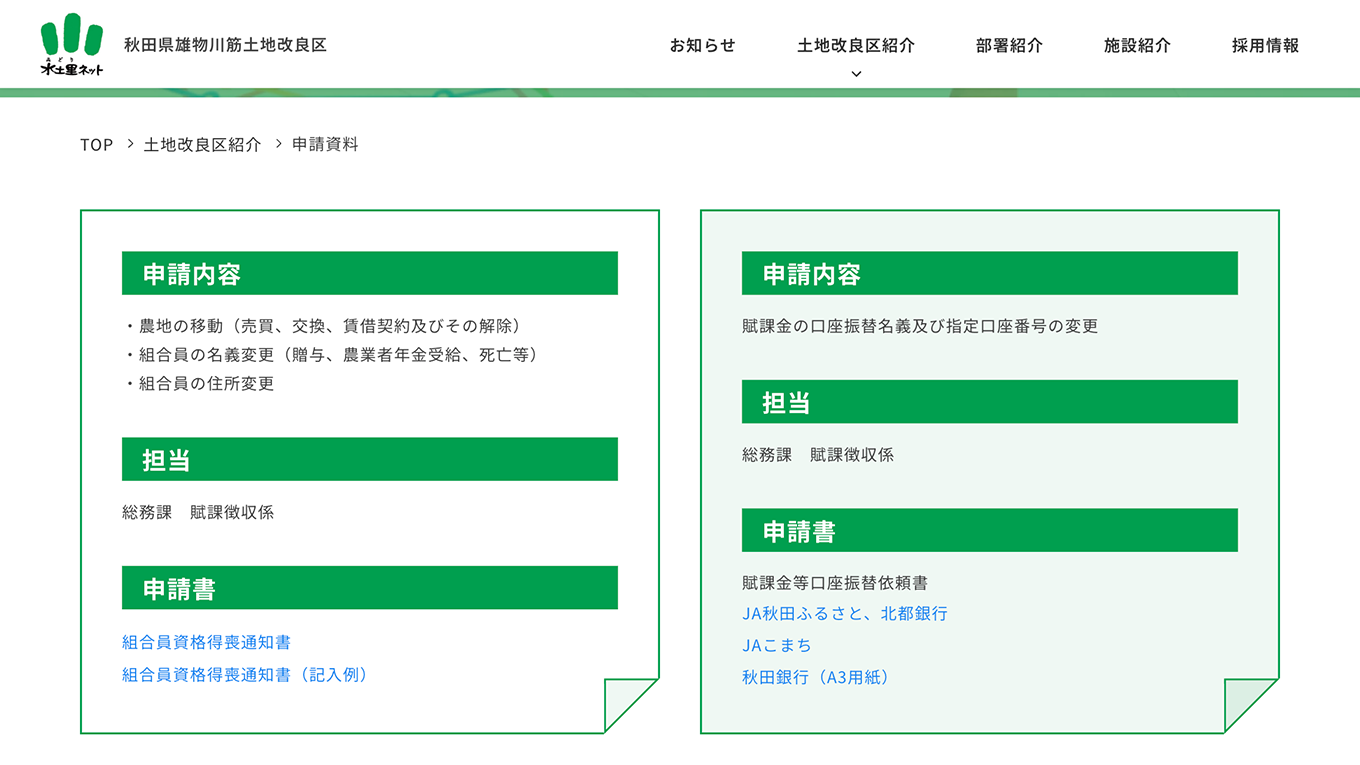Open the 秋田銀行（A3用紙） form
This screenshot has height=765, width=1360.
click(817, 678)
